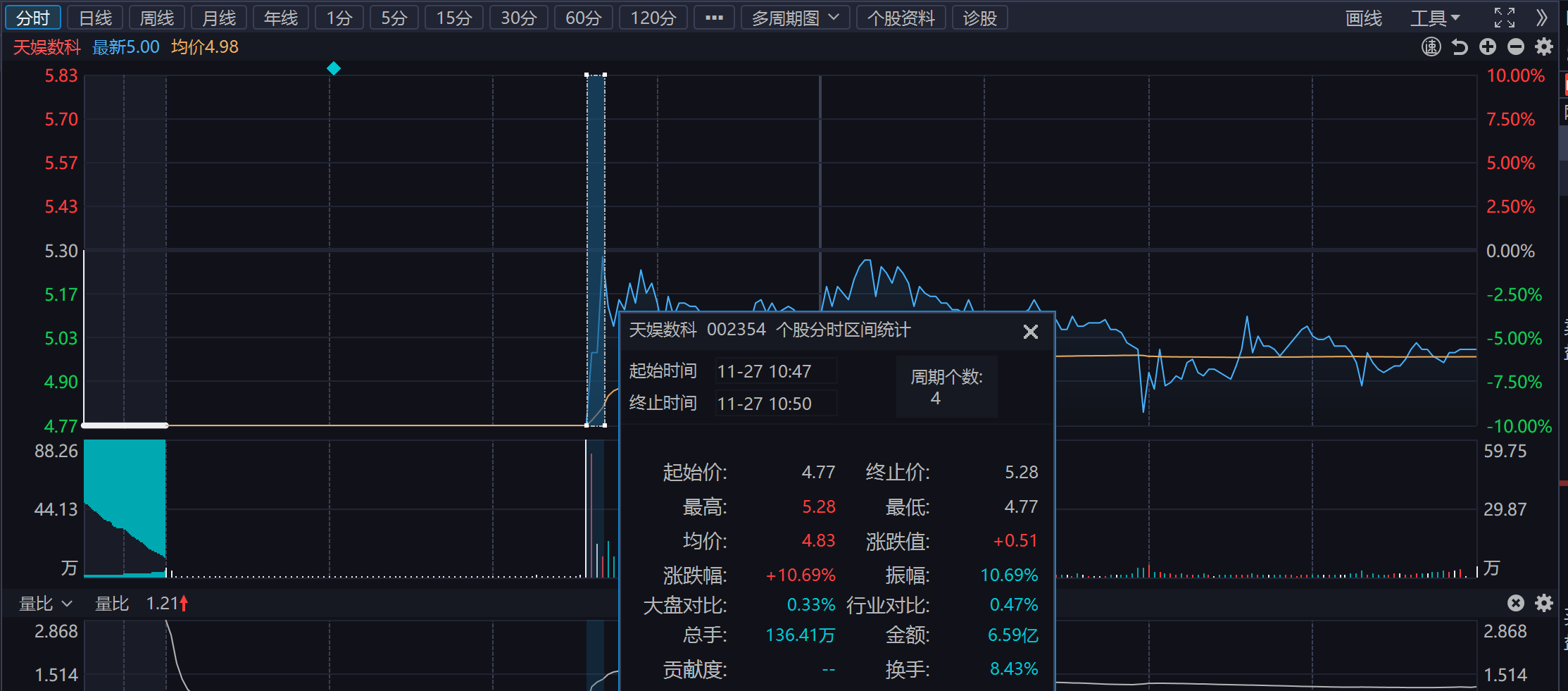The width and height of the screenshot is (1568, 691).
Task: Switch to 年线 yearly chart tab
Action: coord(280,18)
